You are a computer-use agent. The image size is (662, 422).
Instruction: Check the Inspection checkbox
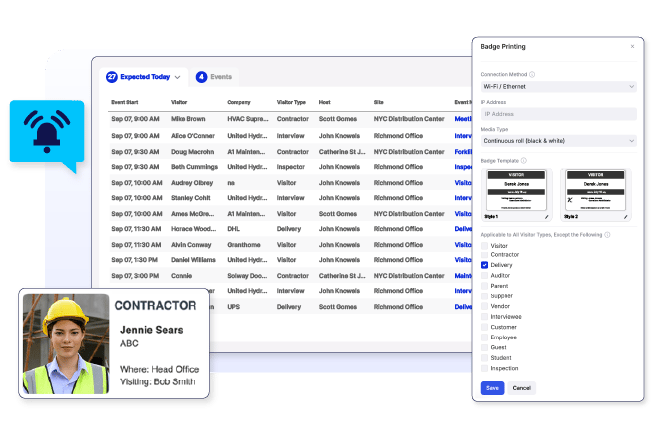(484, 368)
